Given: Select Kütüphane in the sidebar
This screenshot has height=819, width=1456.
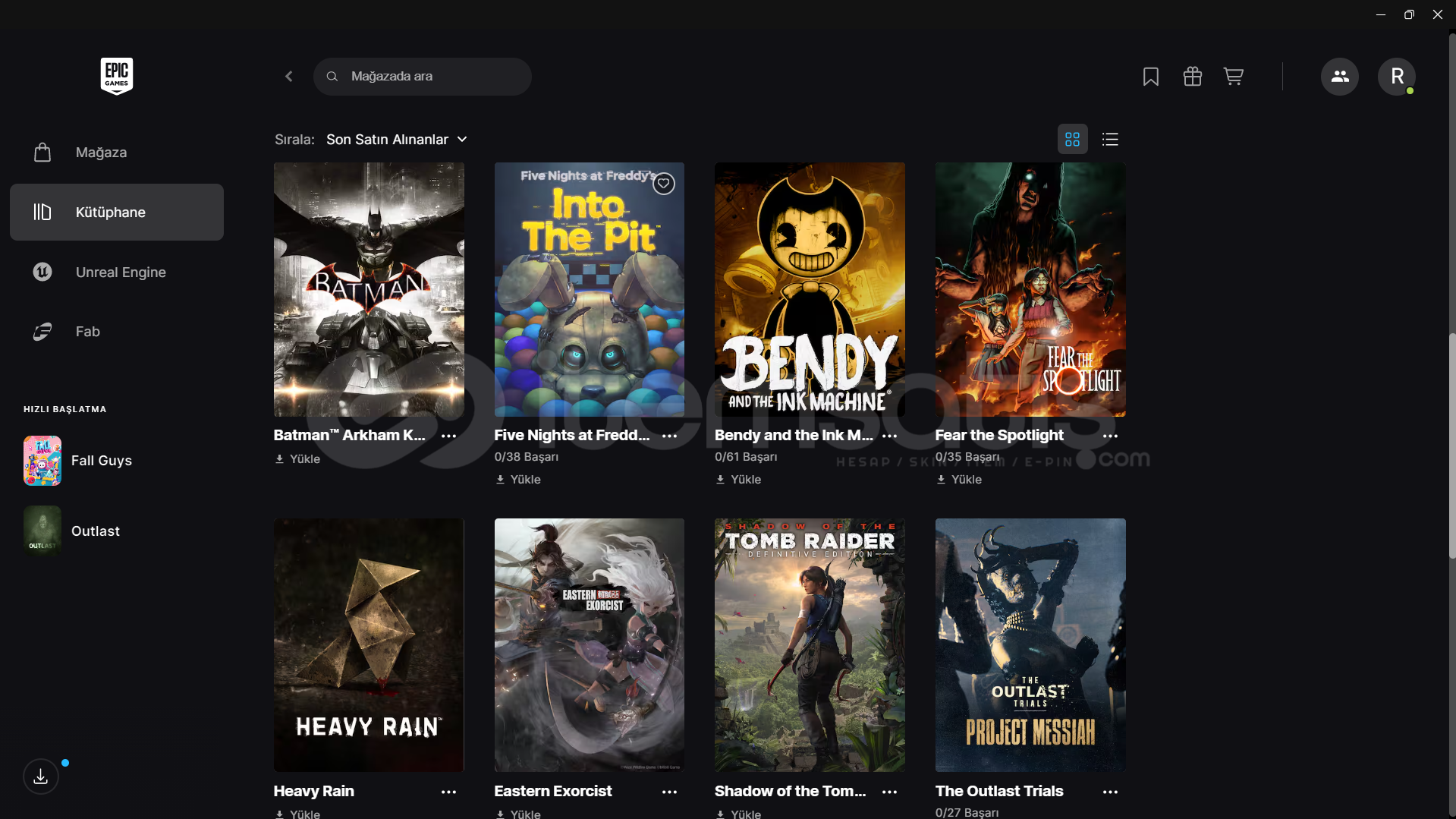Looking at the screenshot, I should [x=117, y=213].
